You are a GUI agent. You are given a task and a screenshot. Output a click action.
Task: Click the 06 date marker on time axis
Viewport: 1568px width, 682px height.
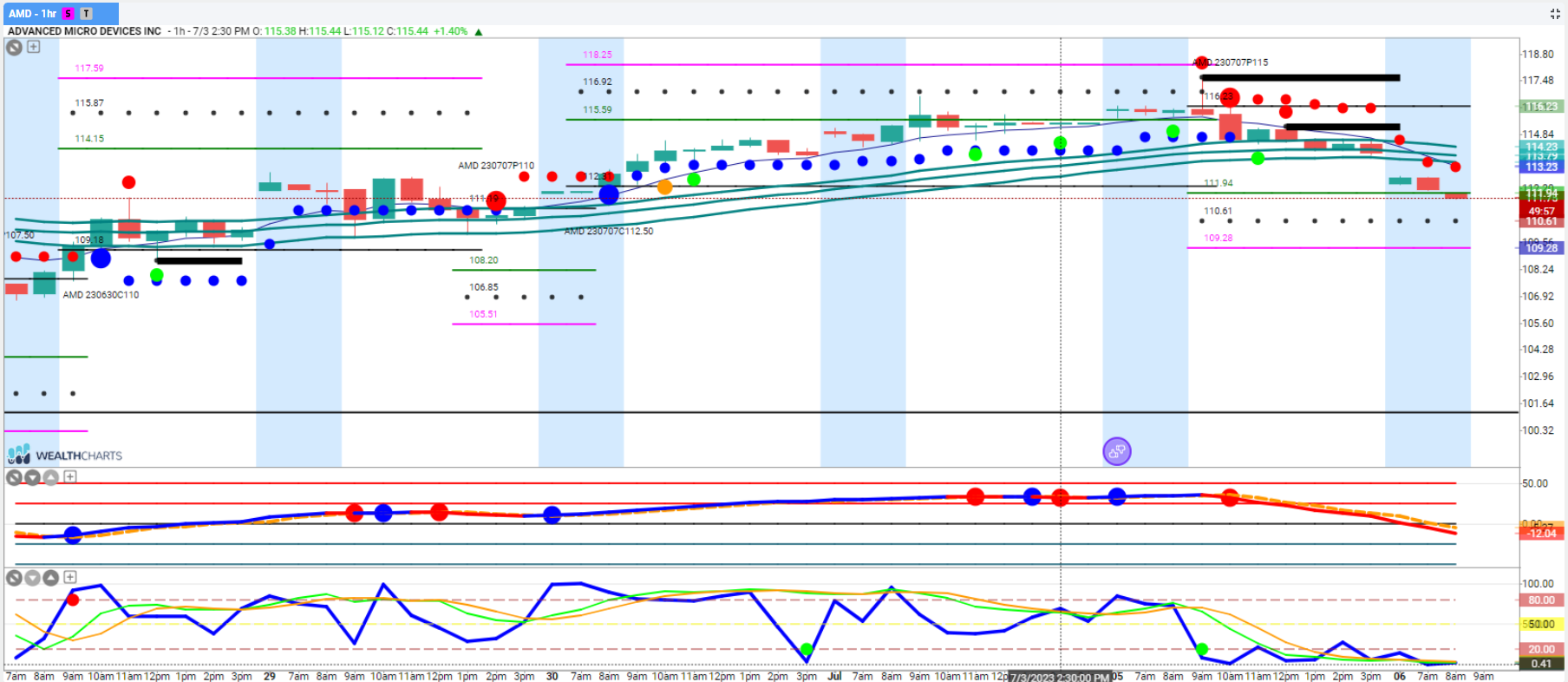(x=1399, y=677)
